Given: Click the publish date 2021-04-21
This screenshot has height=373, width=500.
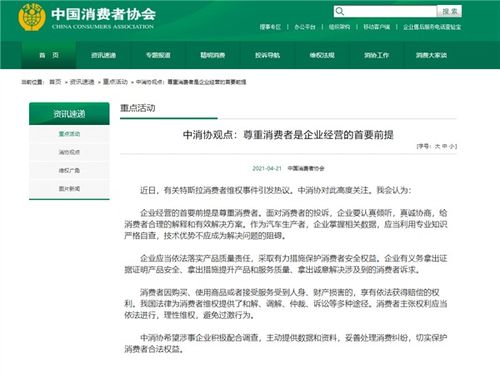Looking at the screenshot, I should [x=267, y=168].
